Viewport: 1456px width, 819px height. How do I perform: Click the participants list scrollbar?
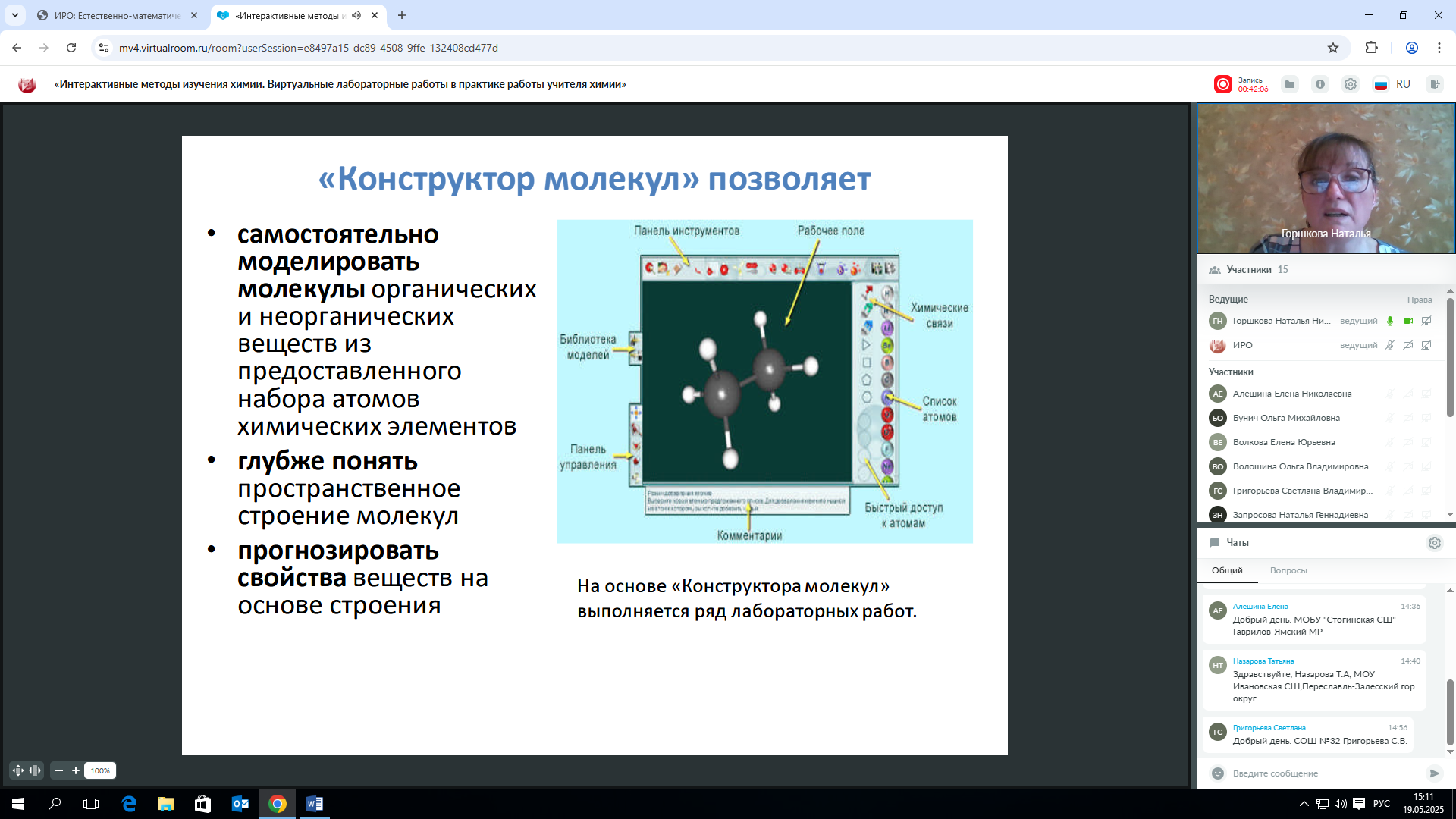(1450, 356)
